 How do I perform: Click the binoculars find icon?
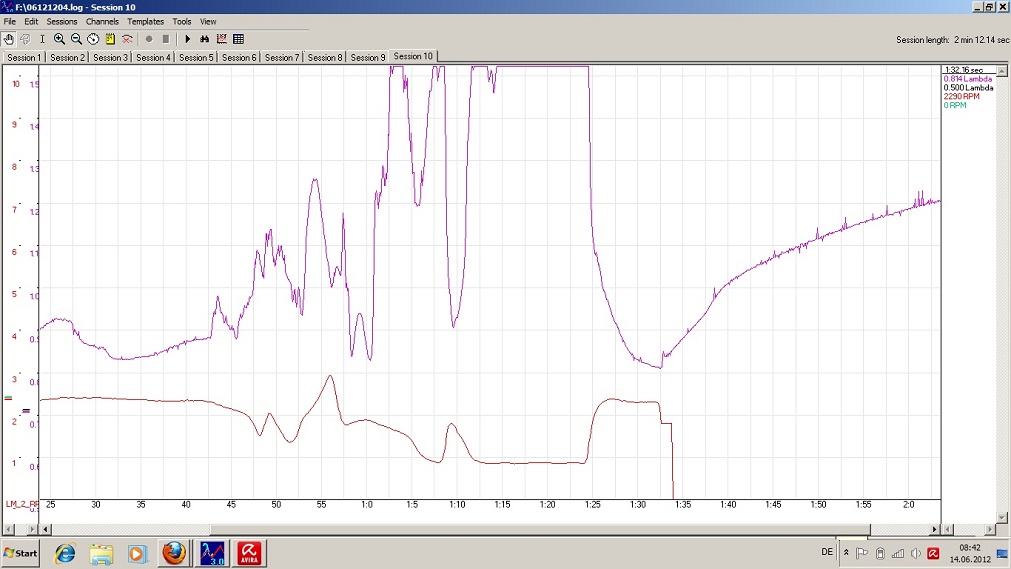click(205, 39)
